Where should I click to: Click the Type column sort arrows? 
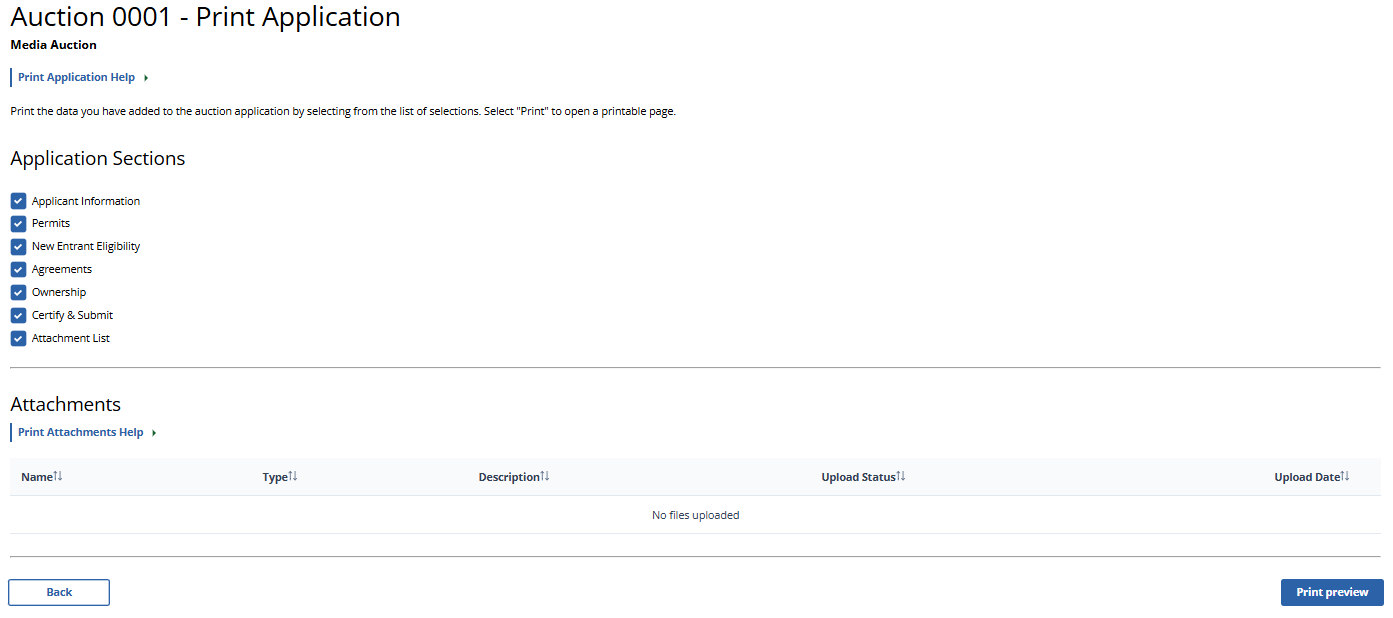[x=293, y=476]
